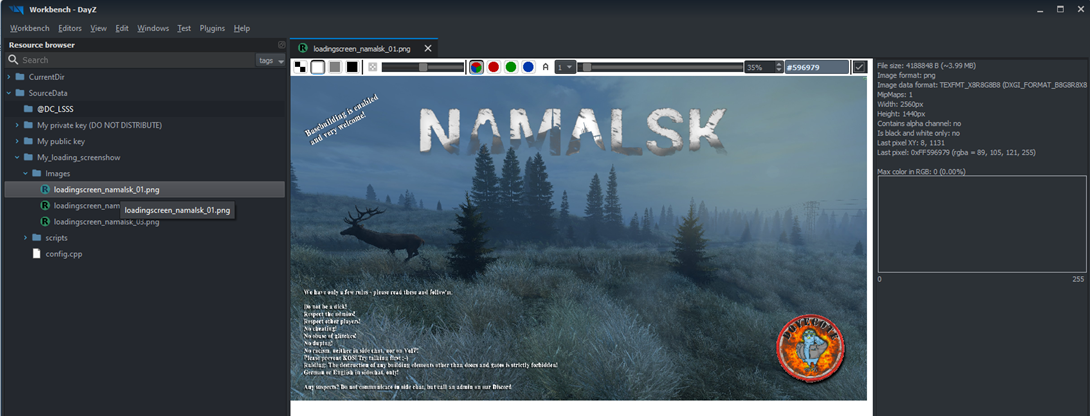Screen dimensions: 1090x416
Task: Select the config.cpp file
Action: point(145,254)
